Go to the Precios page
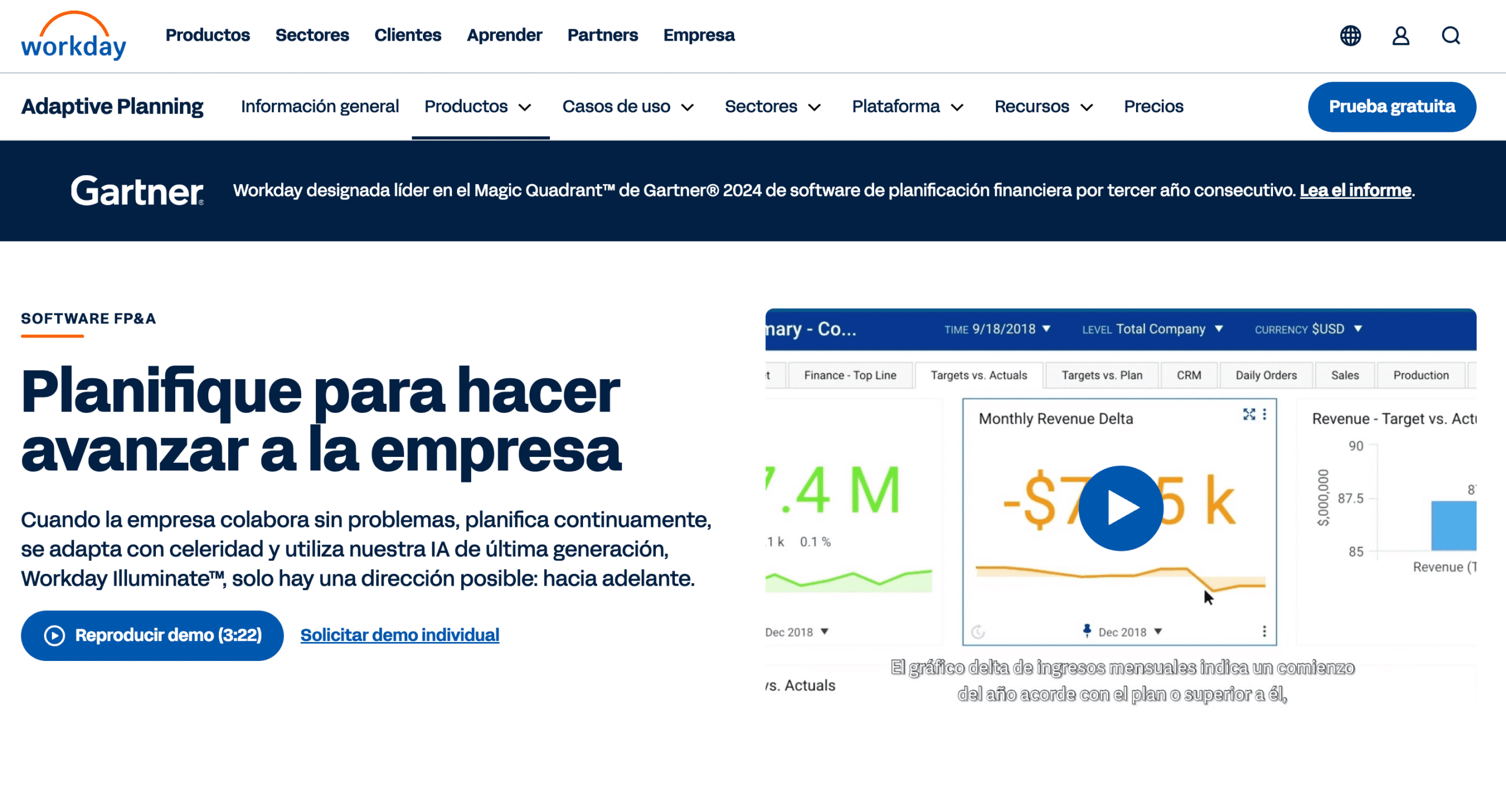 click(1153, 106)
